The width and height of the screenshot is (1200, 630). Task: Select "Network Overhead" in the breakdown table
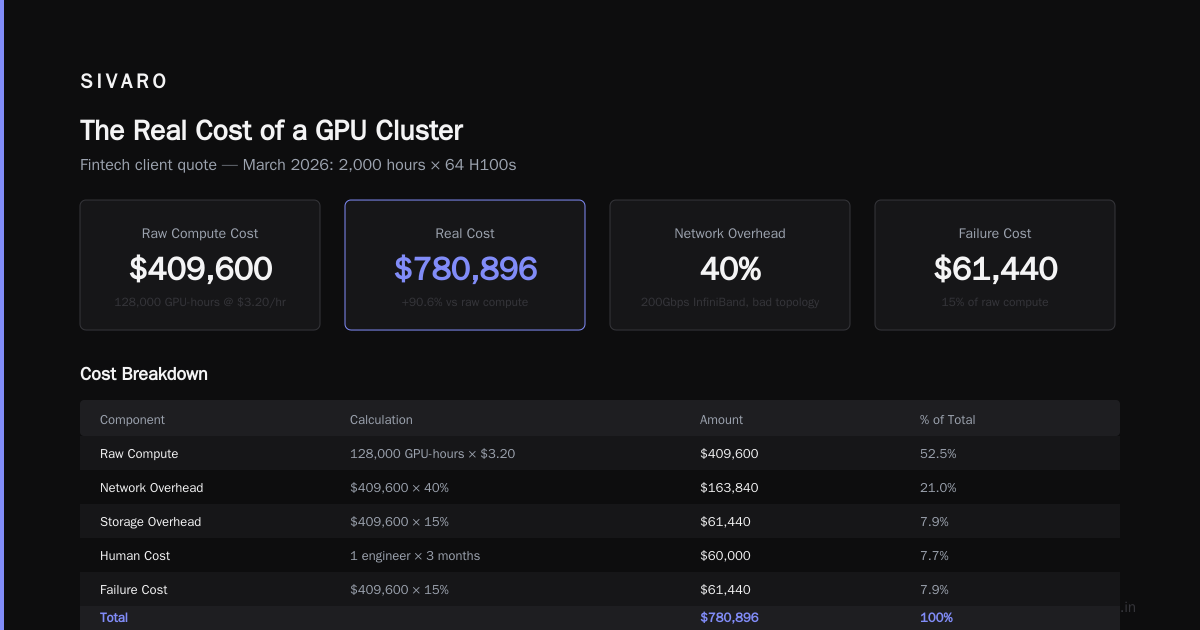point(151,488)
